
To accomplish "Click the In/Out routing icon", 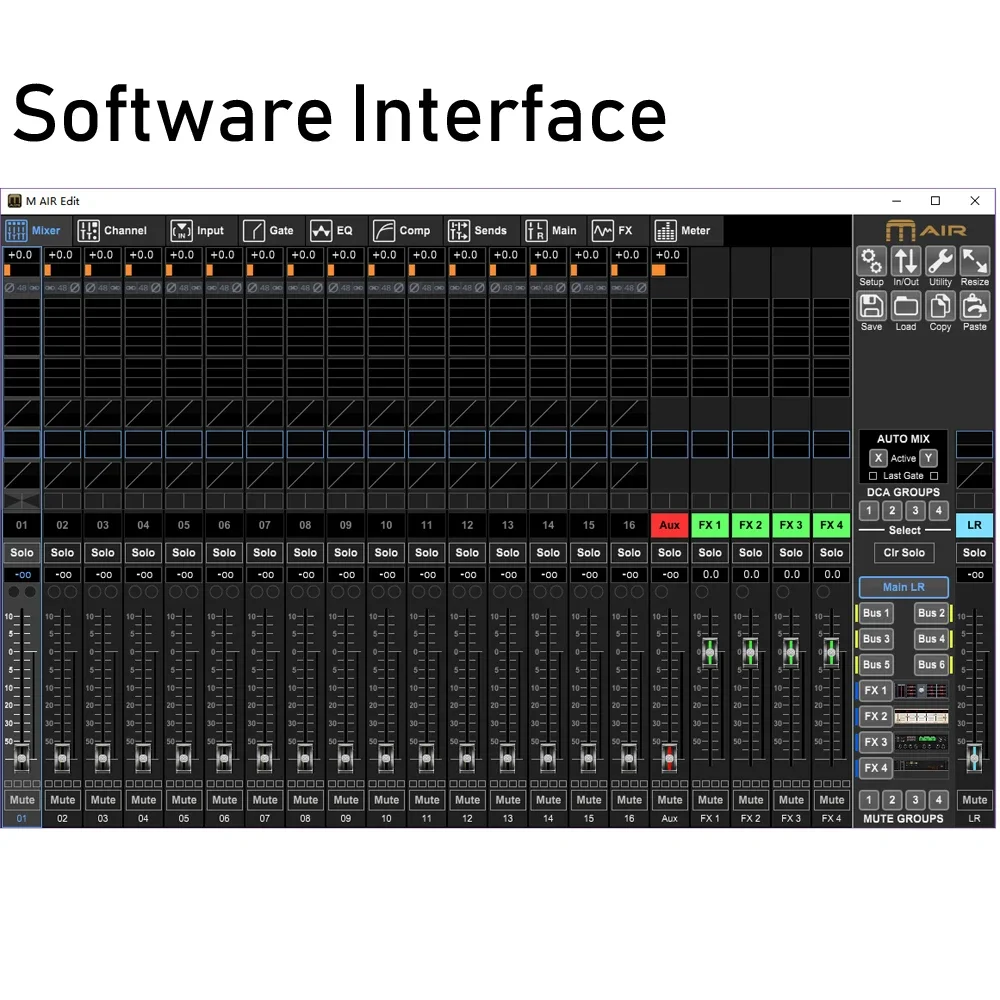I will pyautogui.click(x=906, y=263).
